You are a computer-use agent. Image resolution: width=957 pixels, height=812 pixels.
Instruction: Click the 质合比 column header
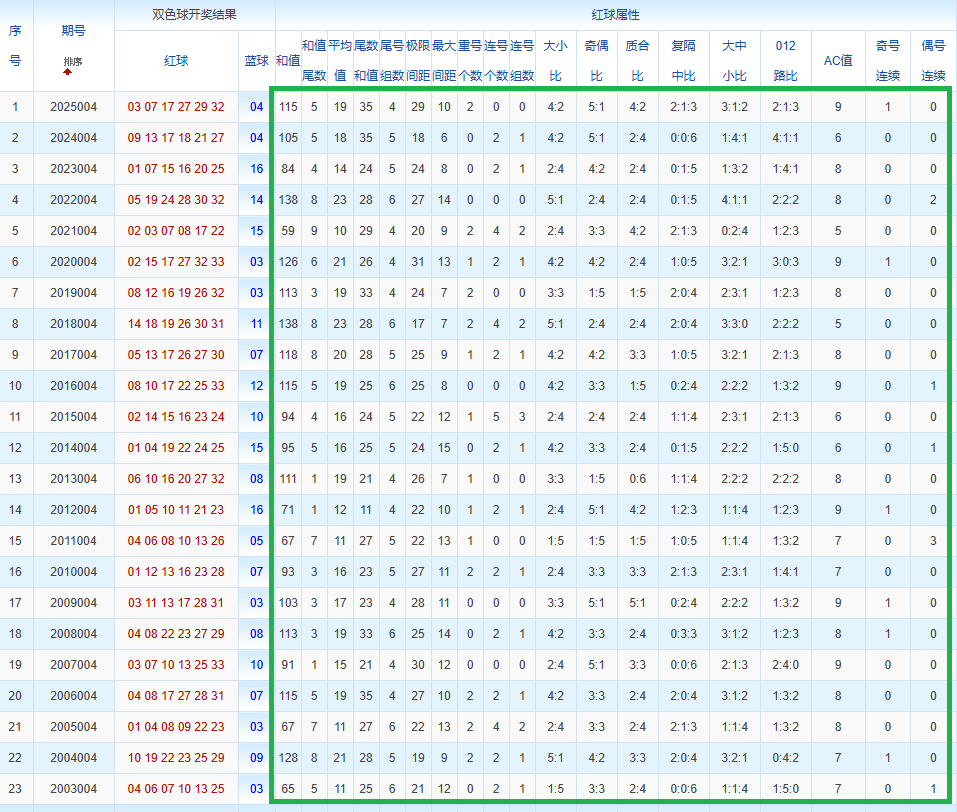637,61
